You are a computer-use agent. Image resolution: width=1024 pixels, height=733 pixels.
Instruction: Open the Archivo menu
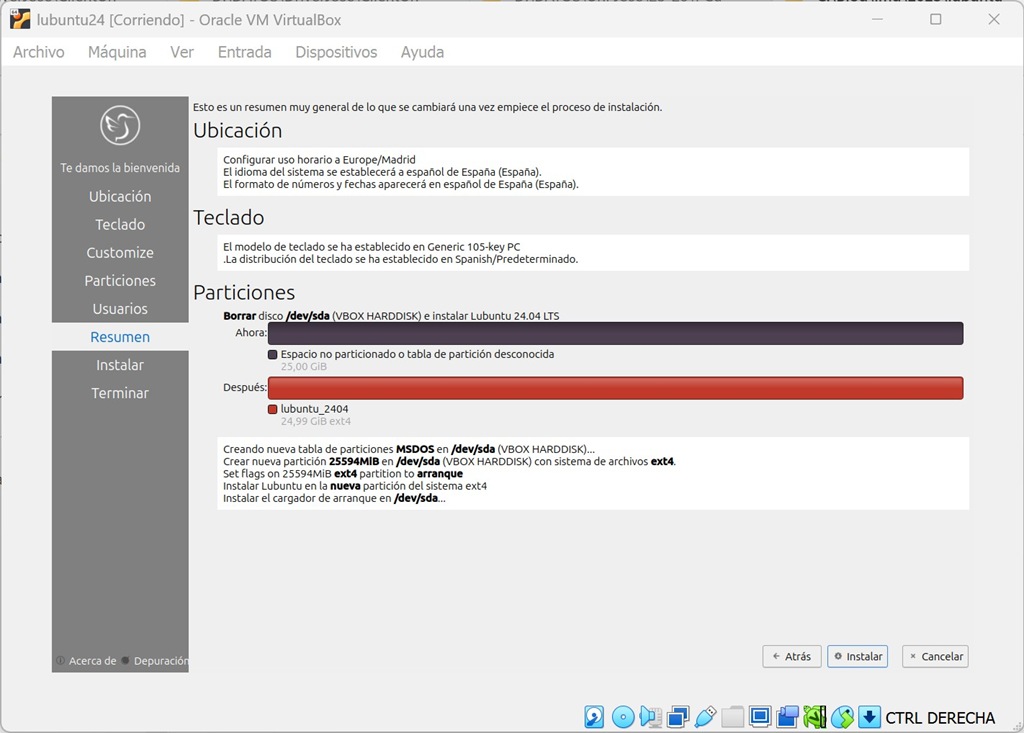coord(39,52)
